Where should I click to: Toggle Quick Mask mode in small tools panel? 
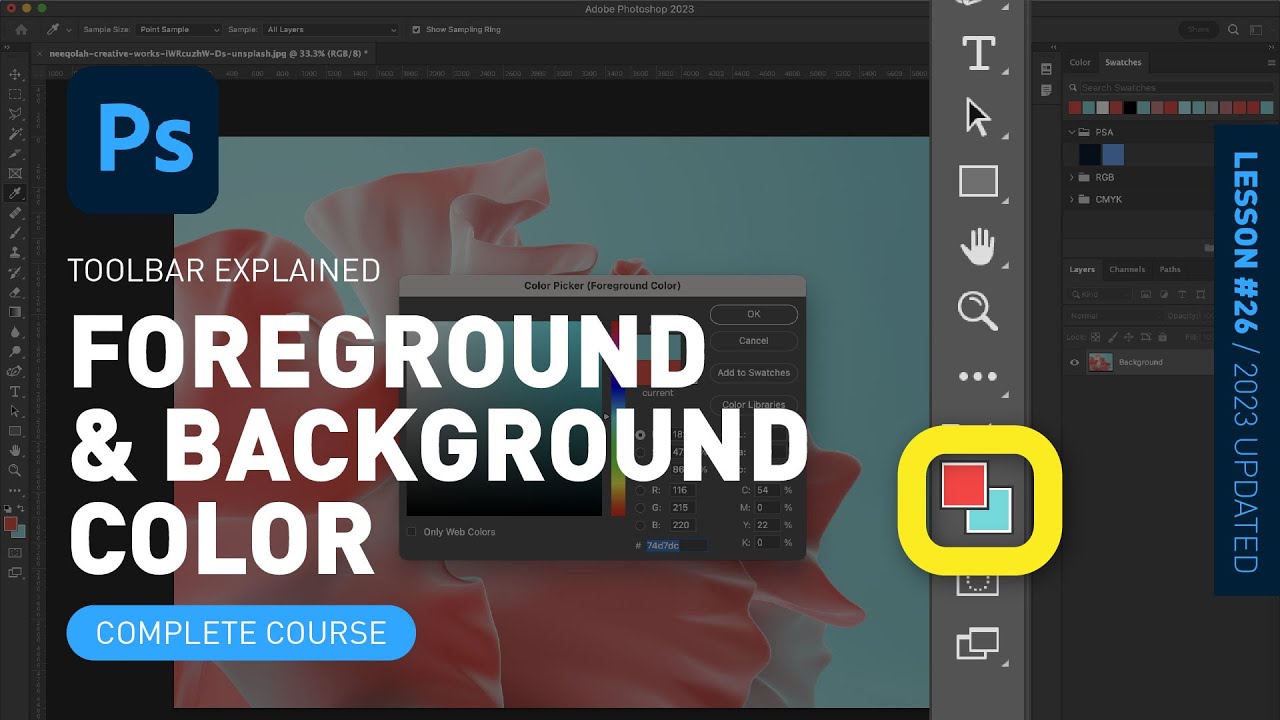[15, 552]
